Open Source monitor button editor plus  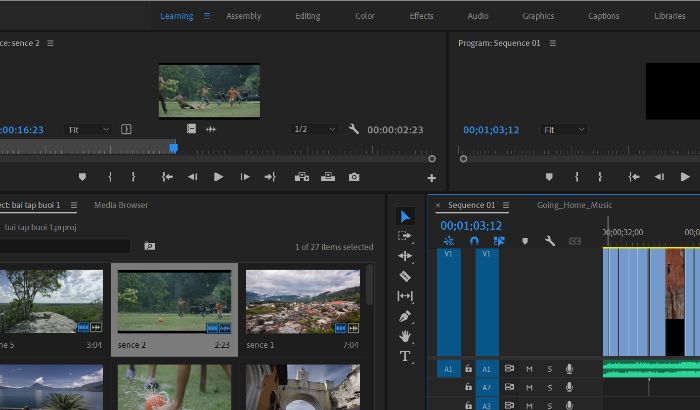(x=432, y=178)
